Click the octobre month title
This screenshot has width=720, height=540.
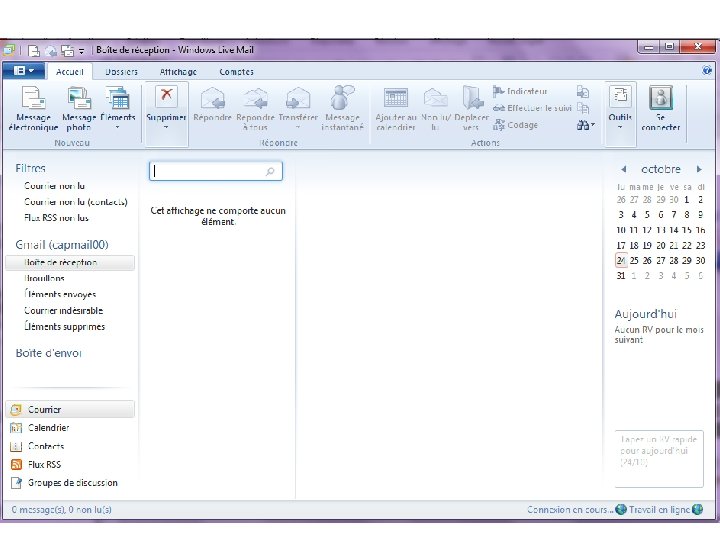click(x=661, y=169)
